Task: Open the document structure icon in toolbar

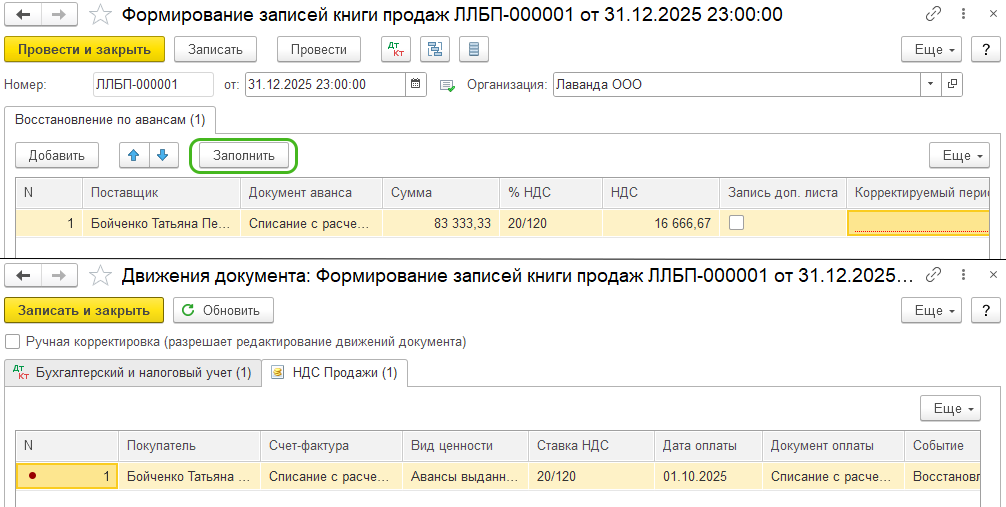Action: (434, 49)
